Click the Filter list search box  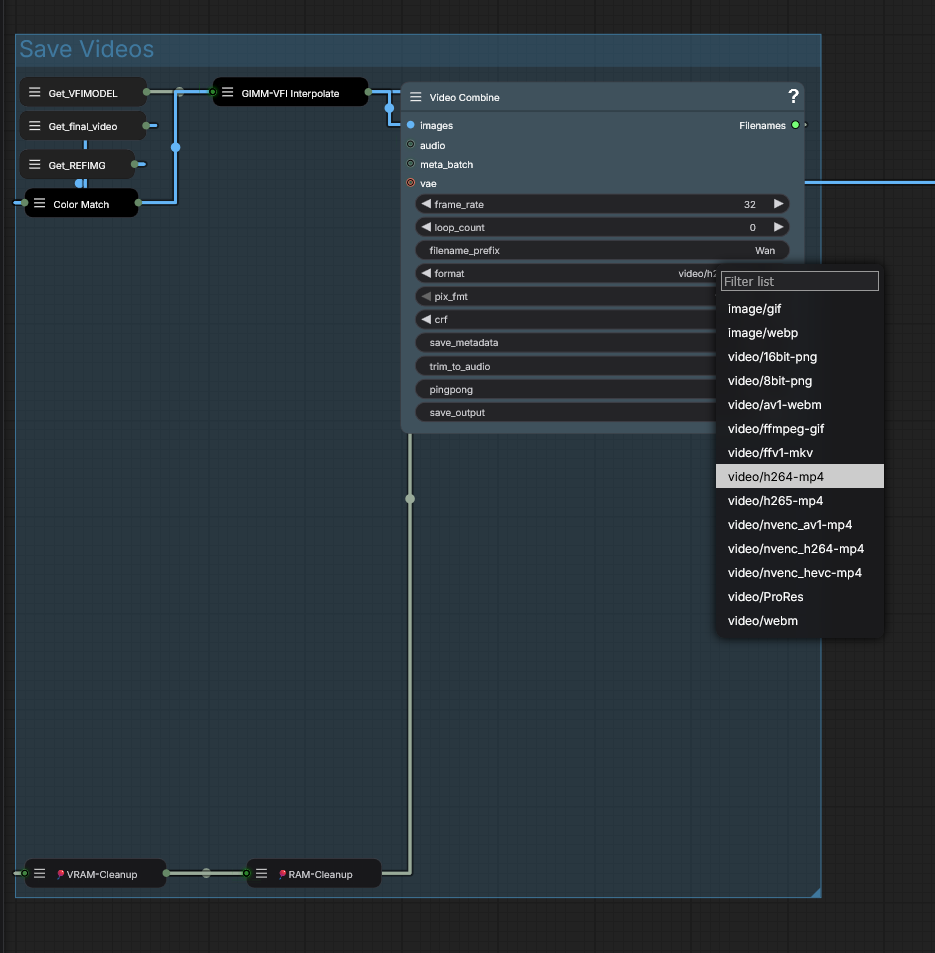[x=799, y=281]
